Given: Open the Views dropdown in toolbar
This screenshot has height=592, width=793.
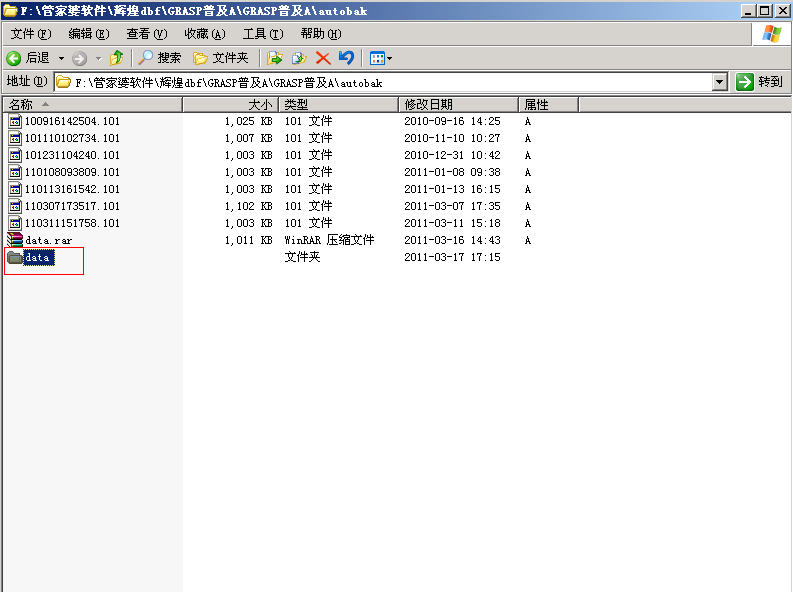Looking at the screenshot, I should 381,58.
